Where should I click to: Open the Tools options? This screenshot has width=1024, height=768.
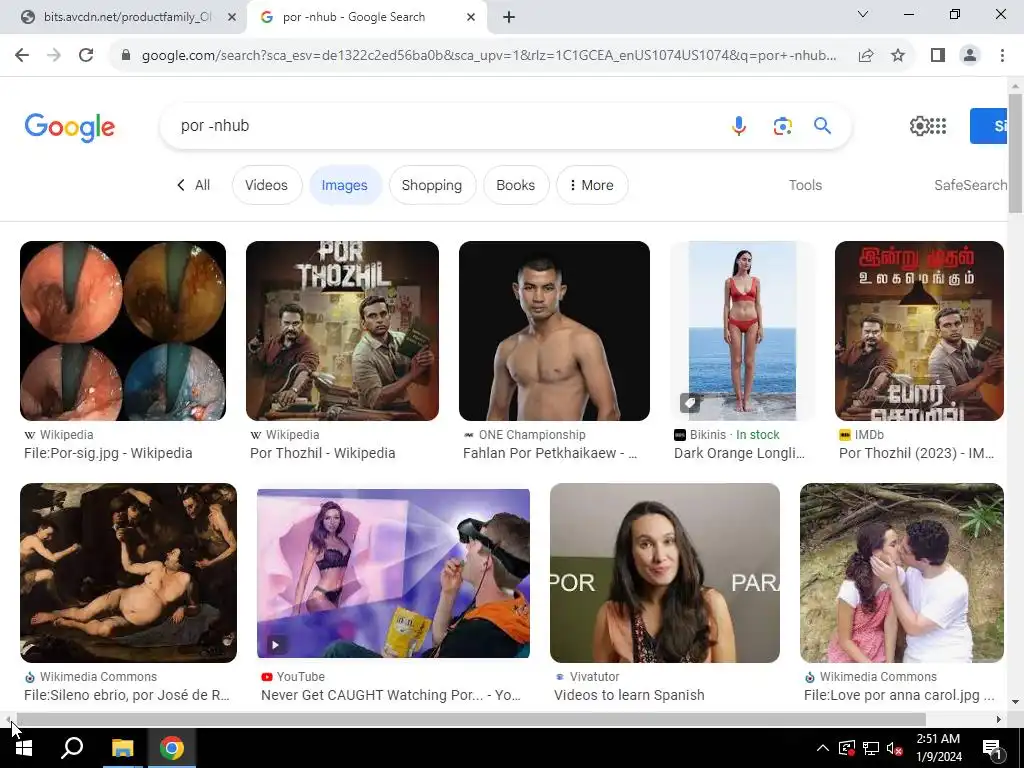coord(805,185)
